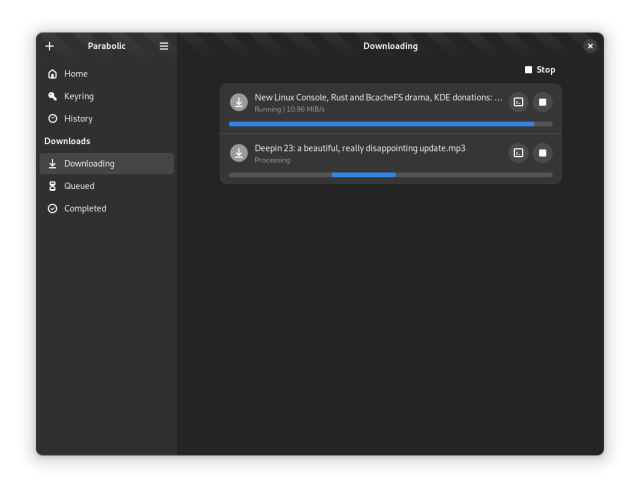Stop the Deepin 23 download

tap(542, 153)
